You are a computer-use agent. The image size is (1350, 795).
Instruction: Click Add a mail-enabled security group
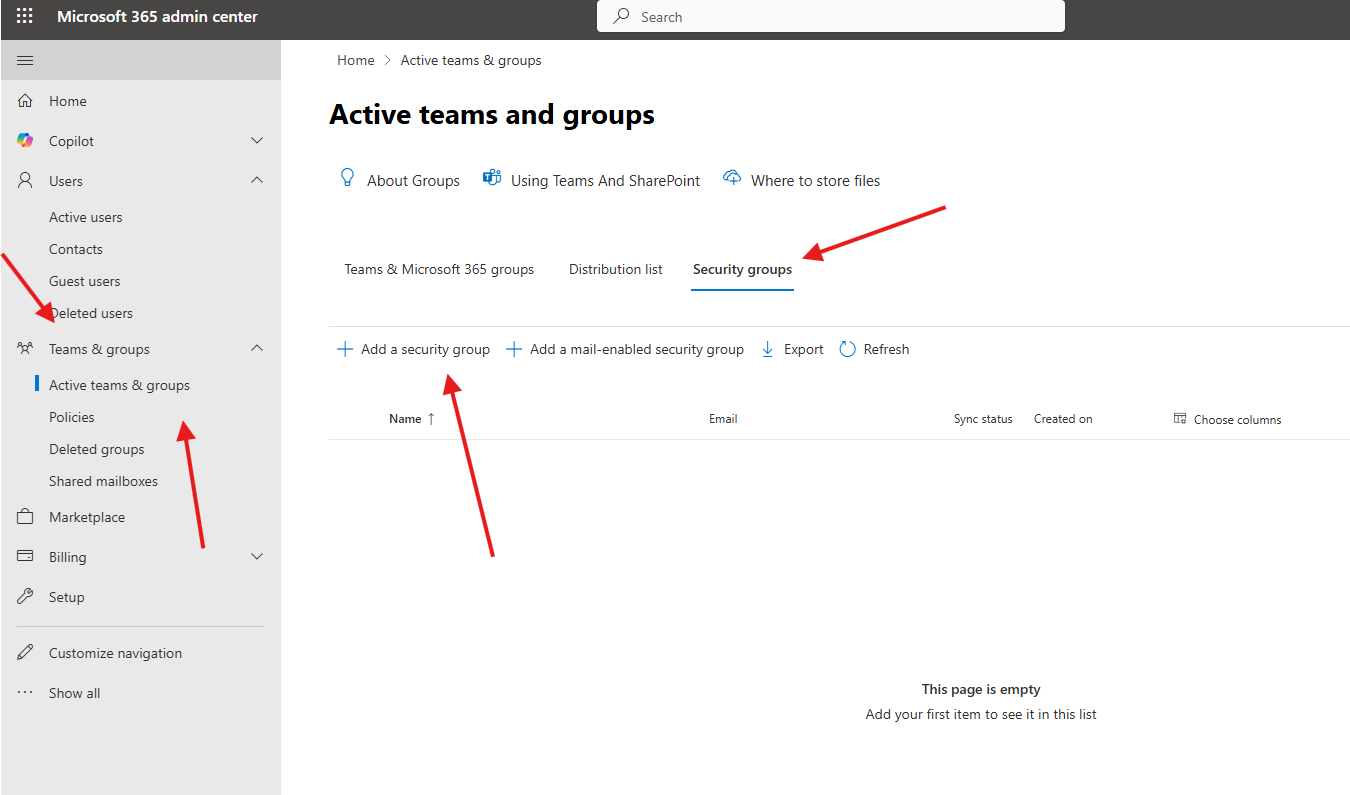point(625,349)
